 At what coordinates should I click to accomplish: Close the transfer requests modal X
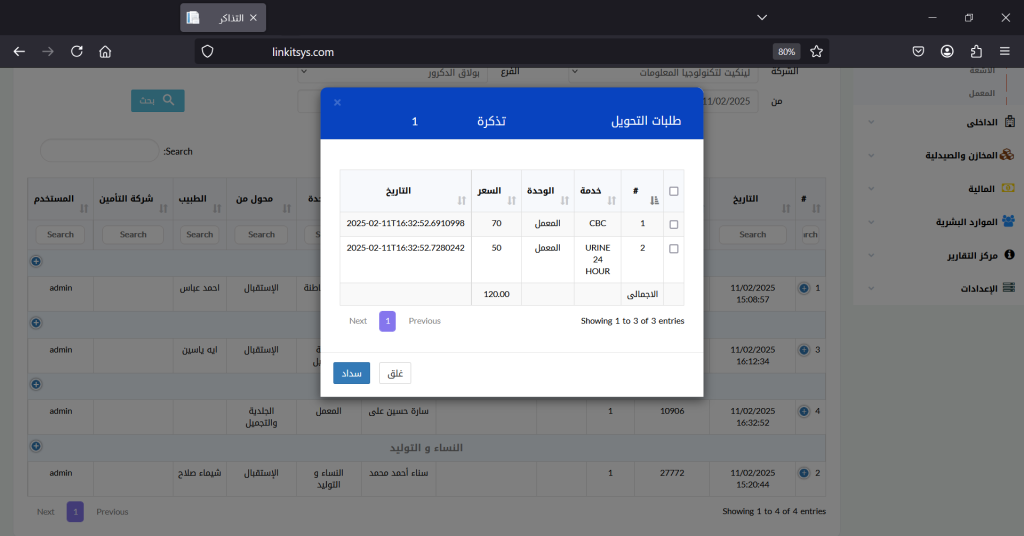point(338,102)
